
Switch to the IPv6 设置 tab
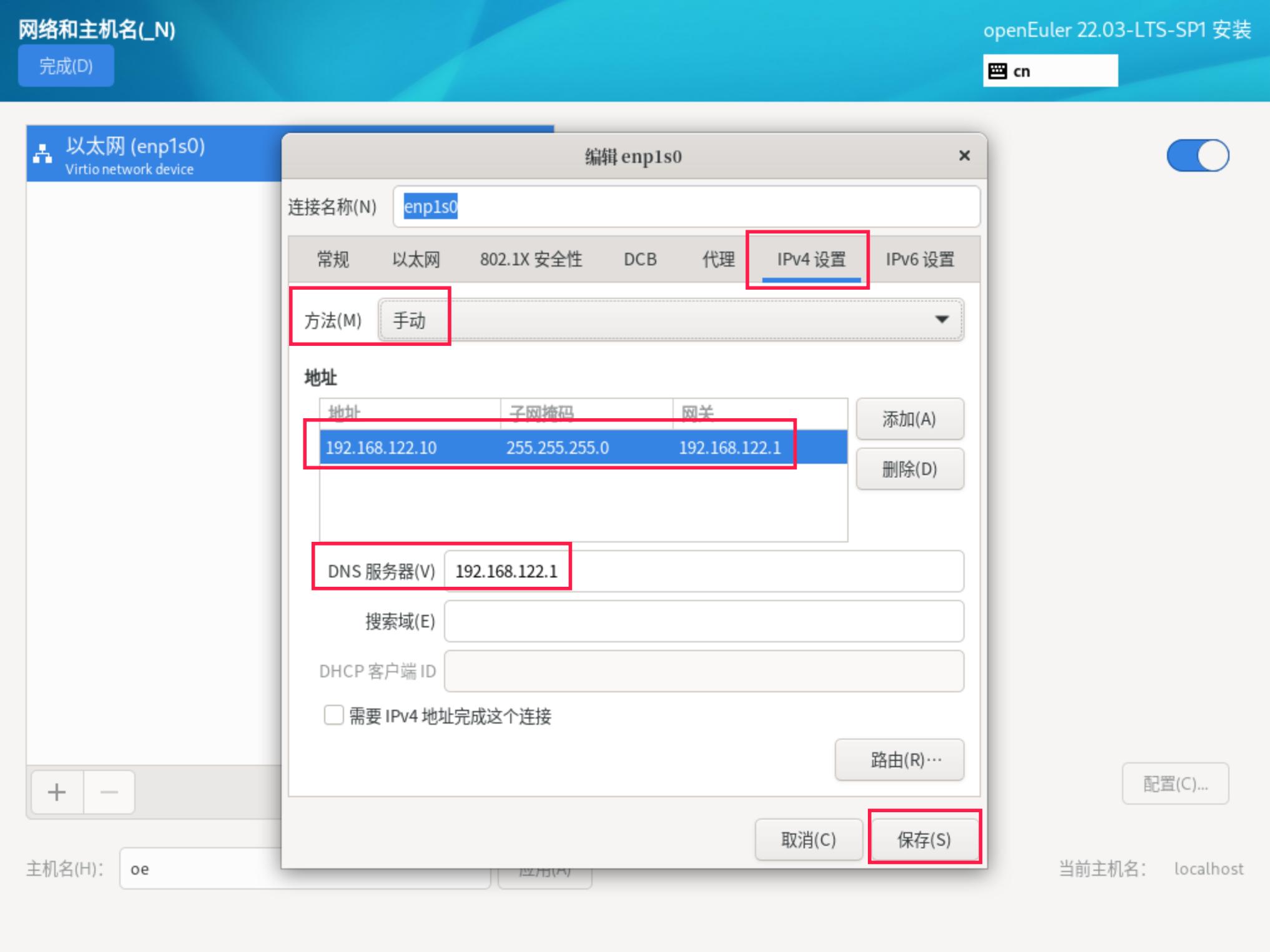(919, 259)
